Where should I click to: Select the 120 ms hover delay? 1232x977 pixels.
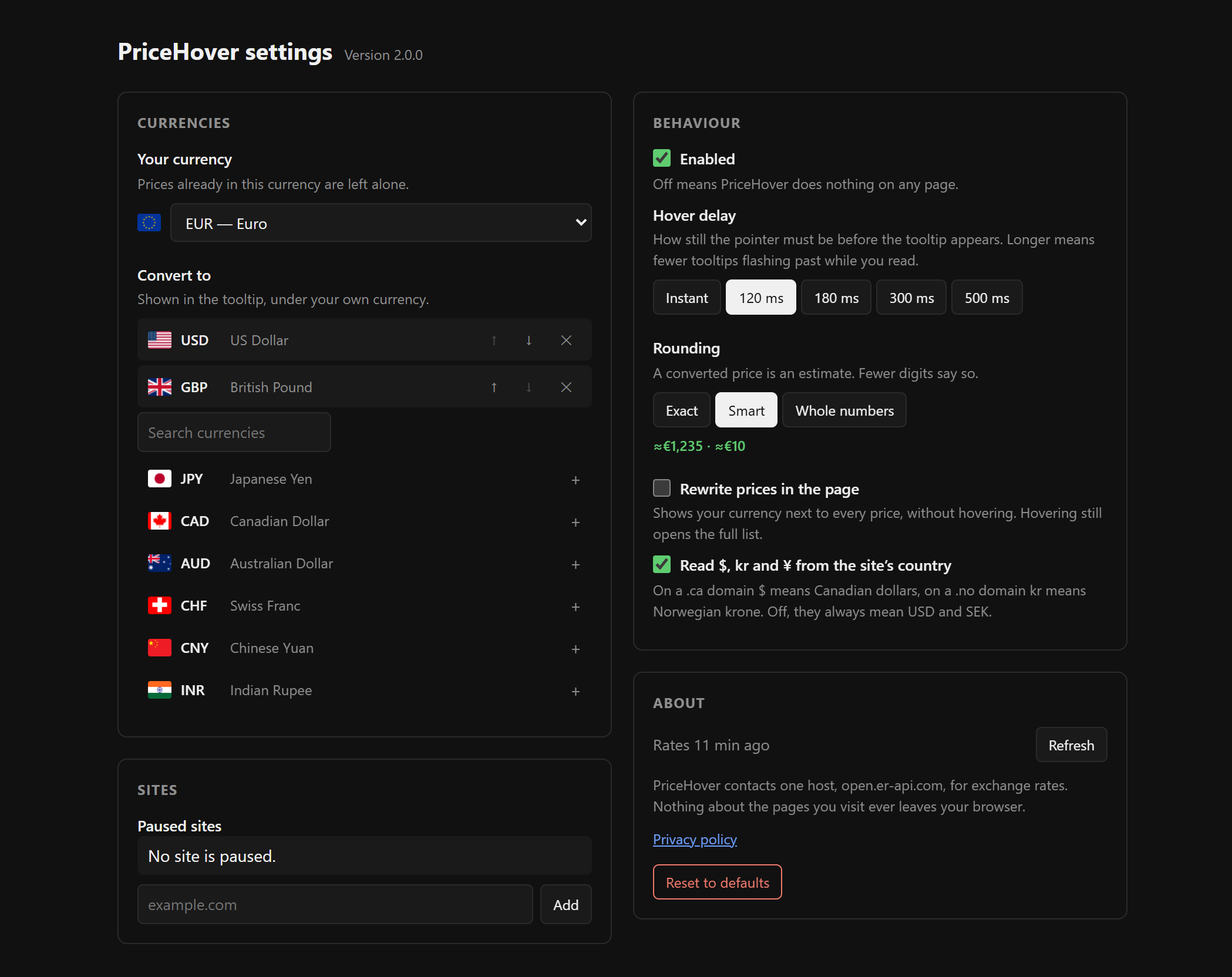coord(761,298)
